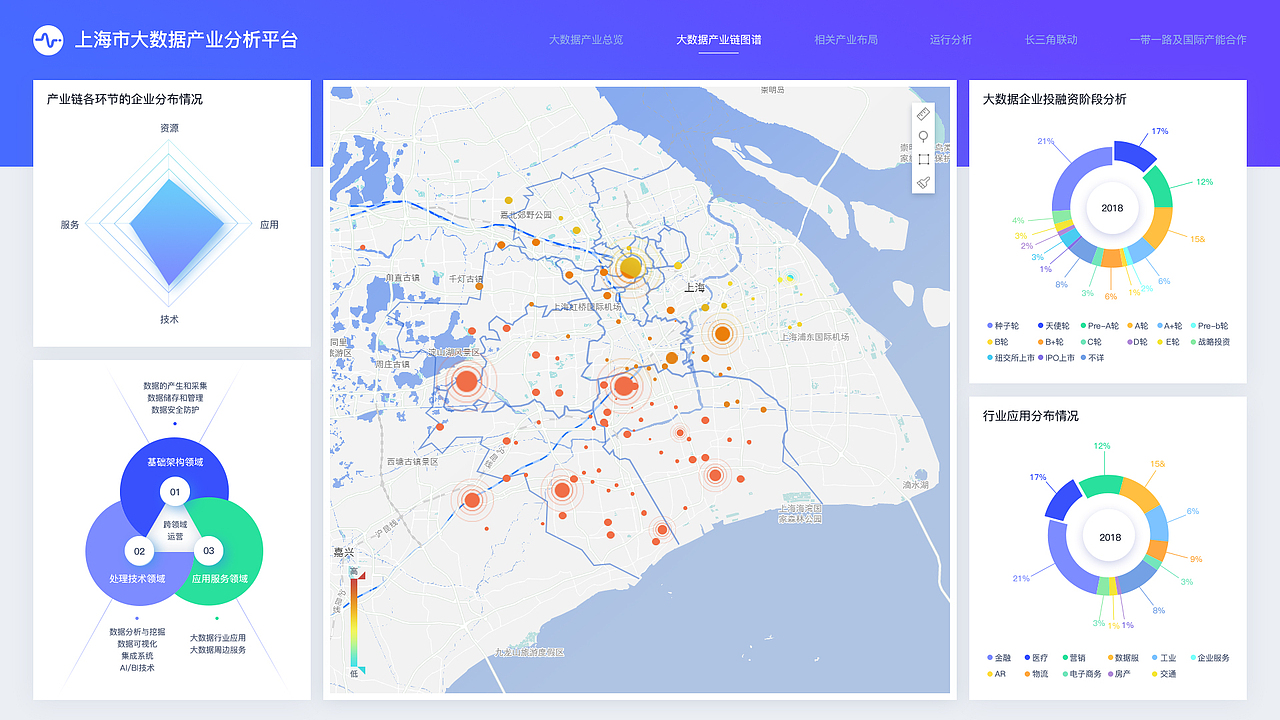Image resolution: width=1280 pixels, height=720 pixels.
Task: Toggle Pre-b轮 in the financing-stage legend
Action: 1208,326
